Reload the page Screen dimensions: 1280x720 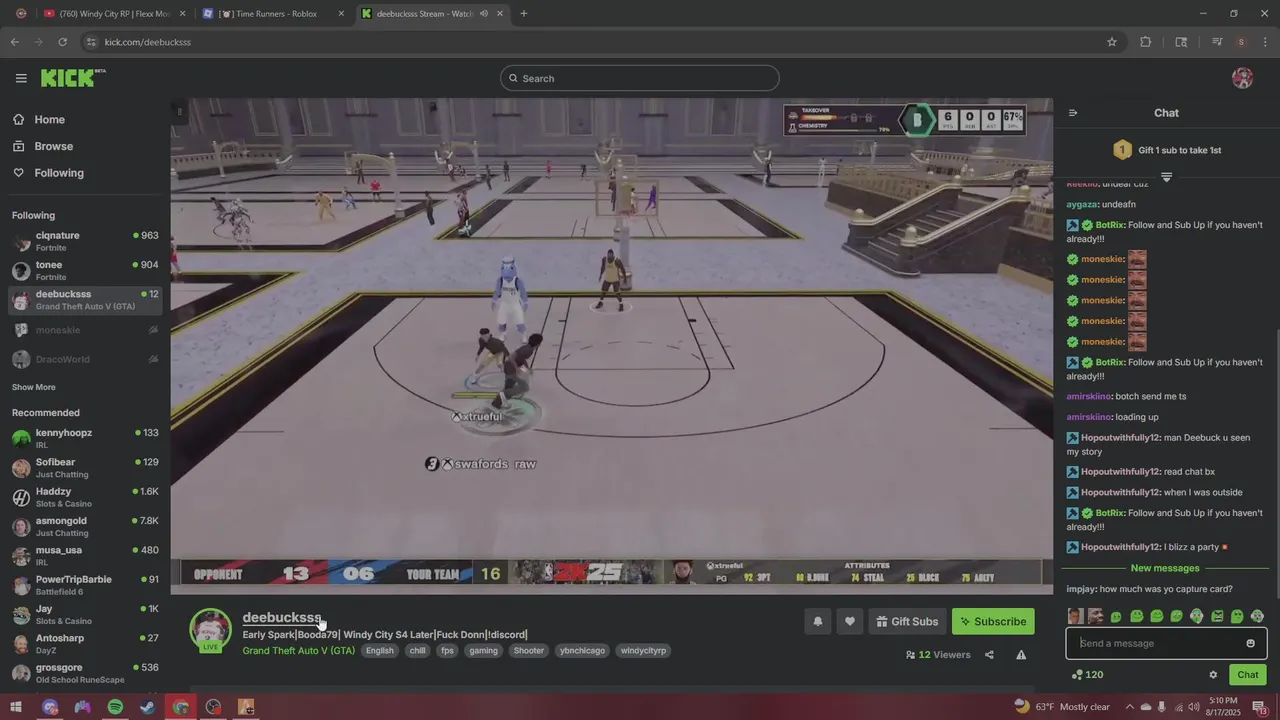coord(62,42)
